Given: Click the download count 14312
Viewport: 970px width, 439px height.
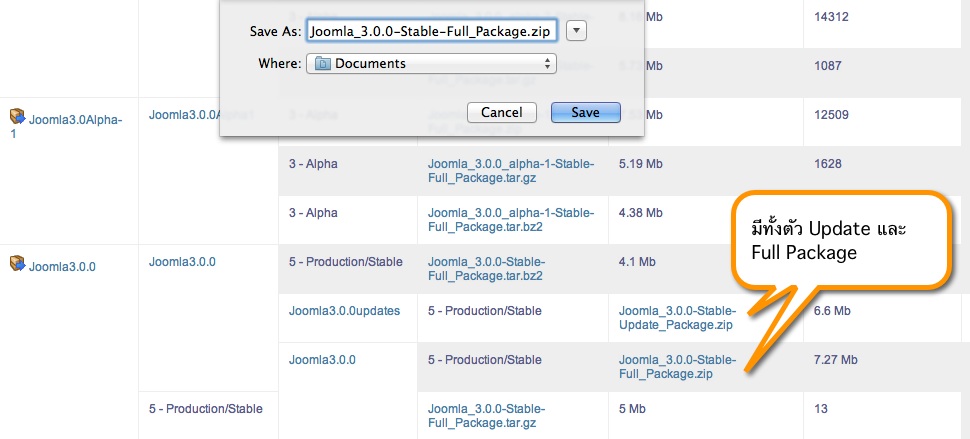Looking at the screenshot, I should [x=831, y=17].
